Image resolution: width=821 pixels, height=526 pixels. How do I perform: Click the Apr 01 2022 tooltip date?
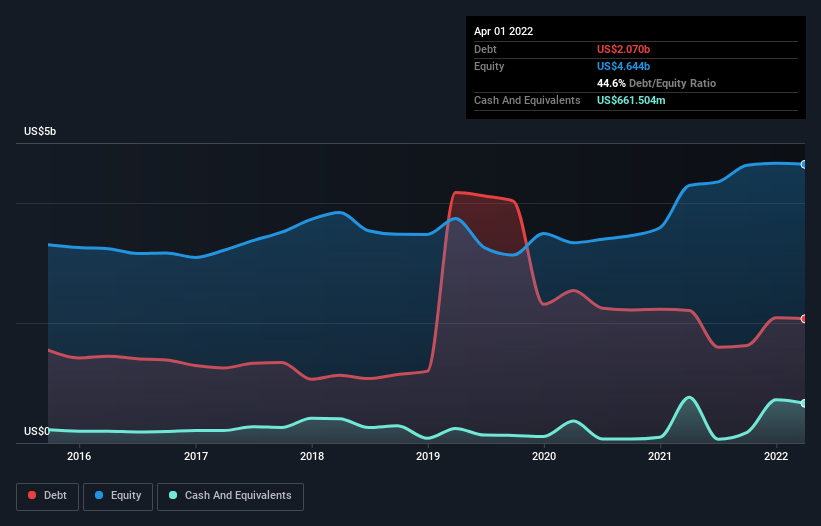[x=504, y=31]
